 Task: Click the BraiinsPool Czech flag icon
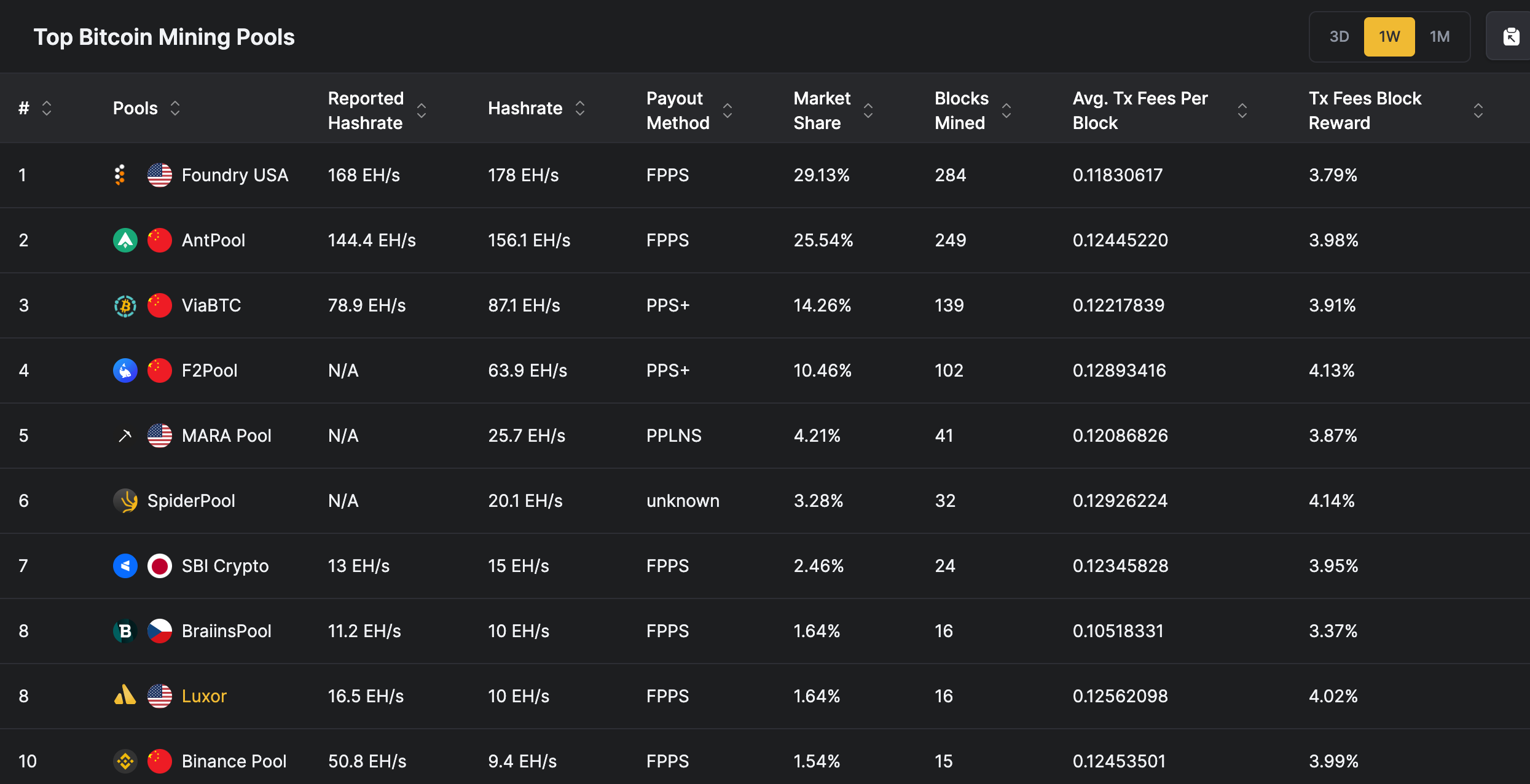[x=159, y=631]
